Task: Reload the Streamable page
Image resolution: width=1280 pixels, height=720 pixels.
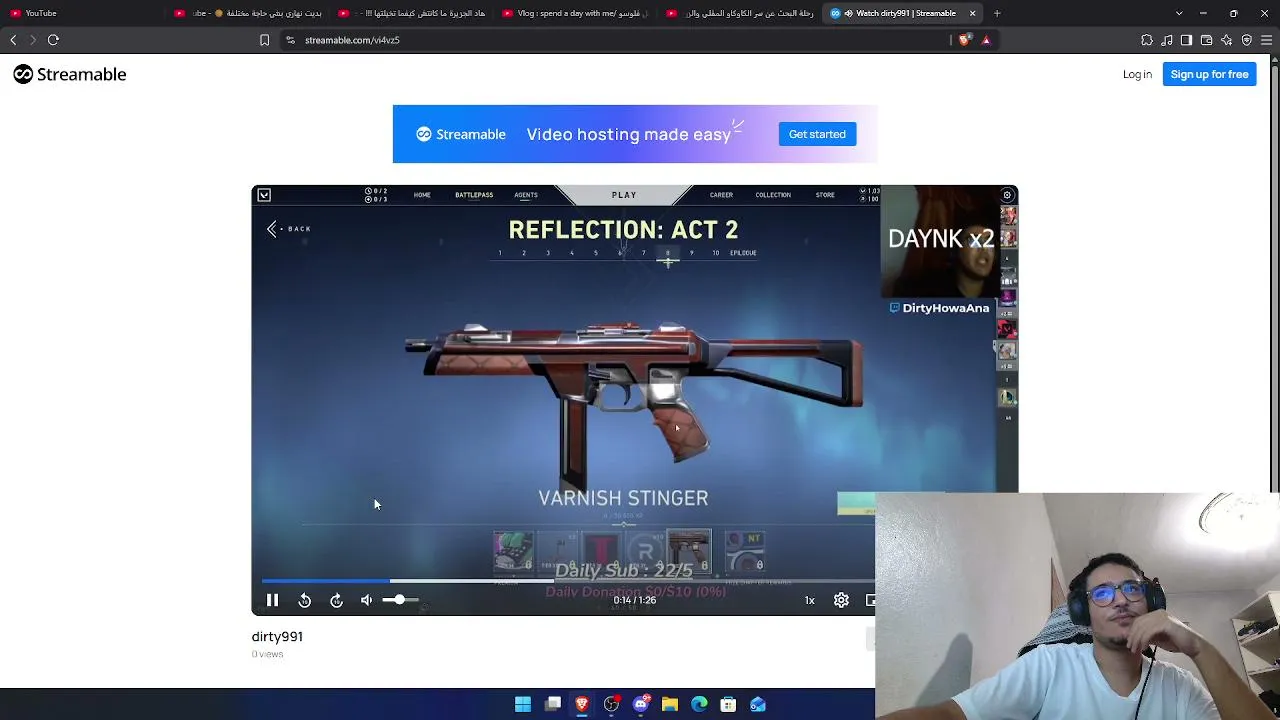Action: point(54,40)
